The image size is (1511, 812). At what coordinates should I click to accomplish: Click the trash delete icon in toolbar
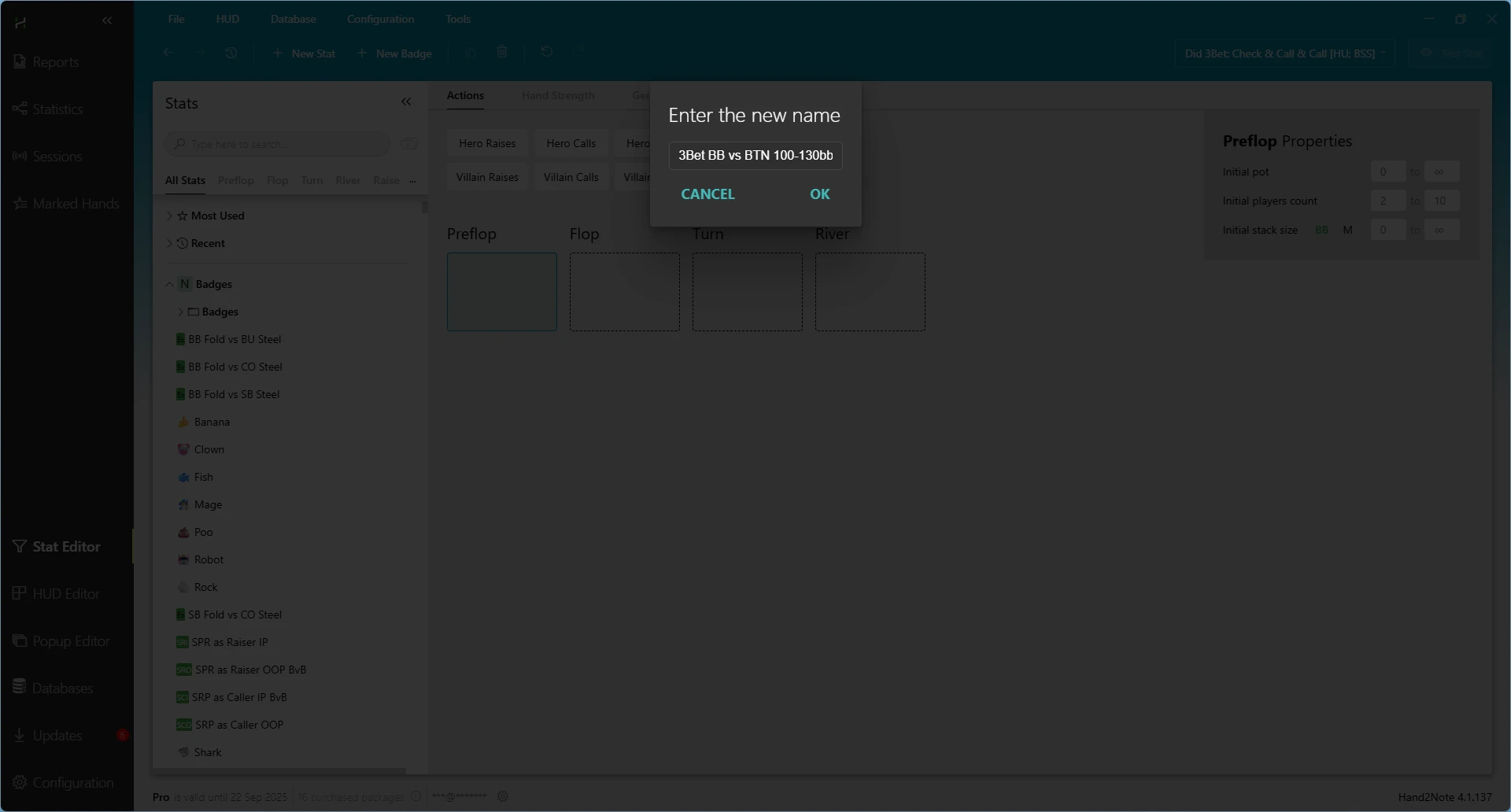click(502, 53)
